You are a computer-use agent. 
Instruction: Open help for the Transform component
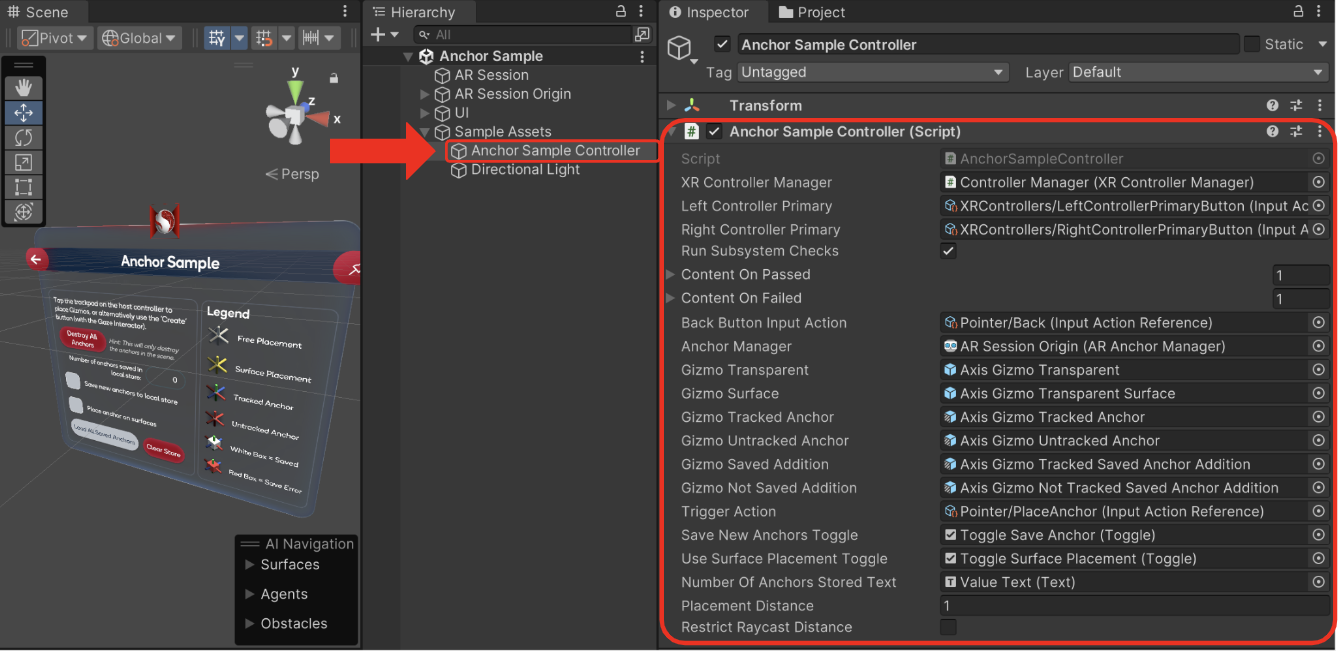[x=1272, y=105]
